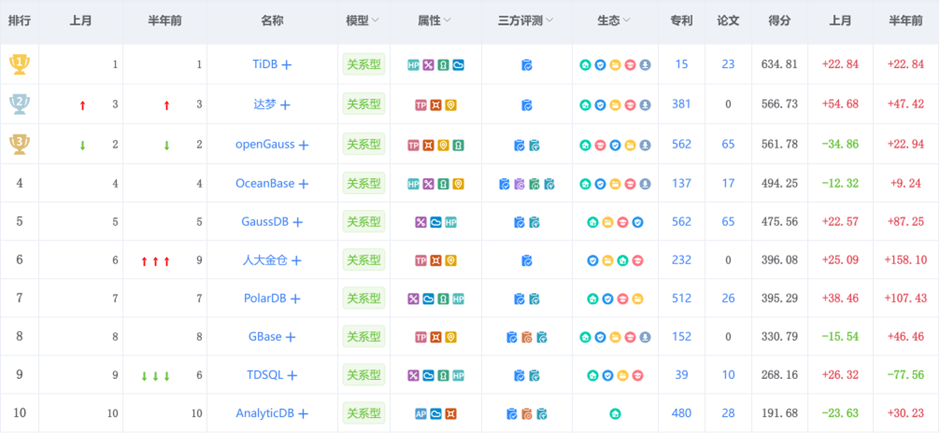Click the teal evaluation clipboard icon in openGauss row
Viewport: 940px width, 433px height.
click(534, 145)
